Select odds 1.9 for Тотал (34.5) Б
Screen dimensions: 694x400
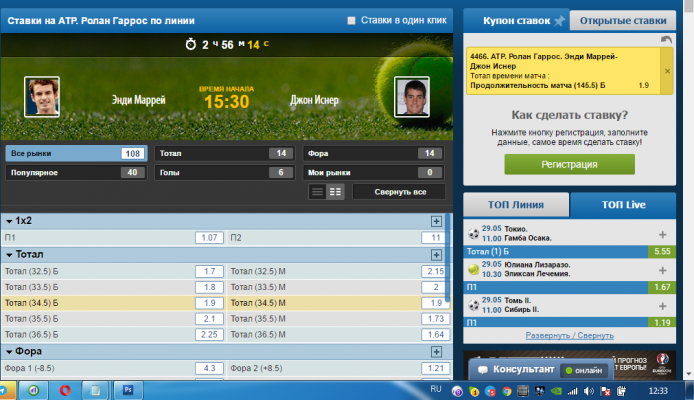pos(209,303)
